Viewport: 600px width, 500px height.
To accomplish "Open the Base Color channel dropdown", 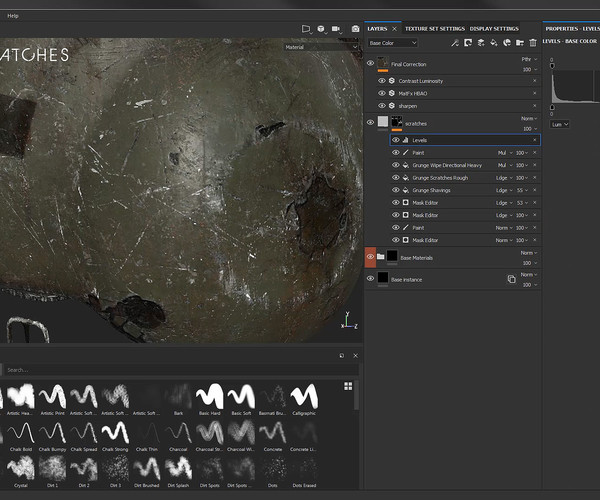I will tap(393, 43).
